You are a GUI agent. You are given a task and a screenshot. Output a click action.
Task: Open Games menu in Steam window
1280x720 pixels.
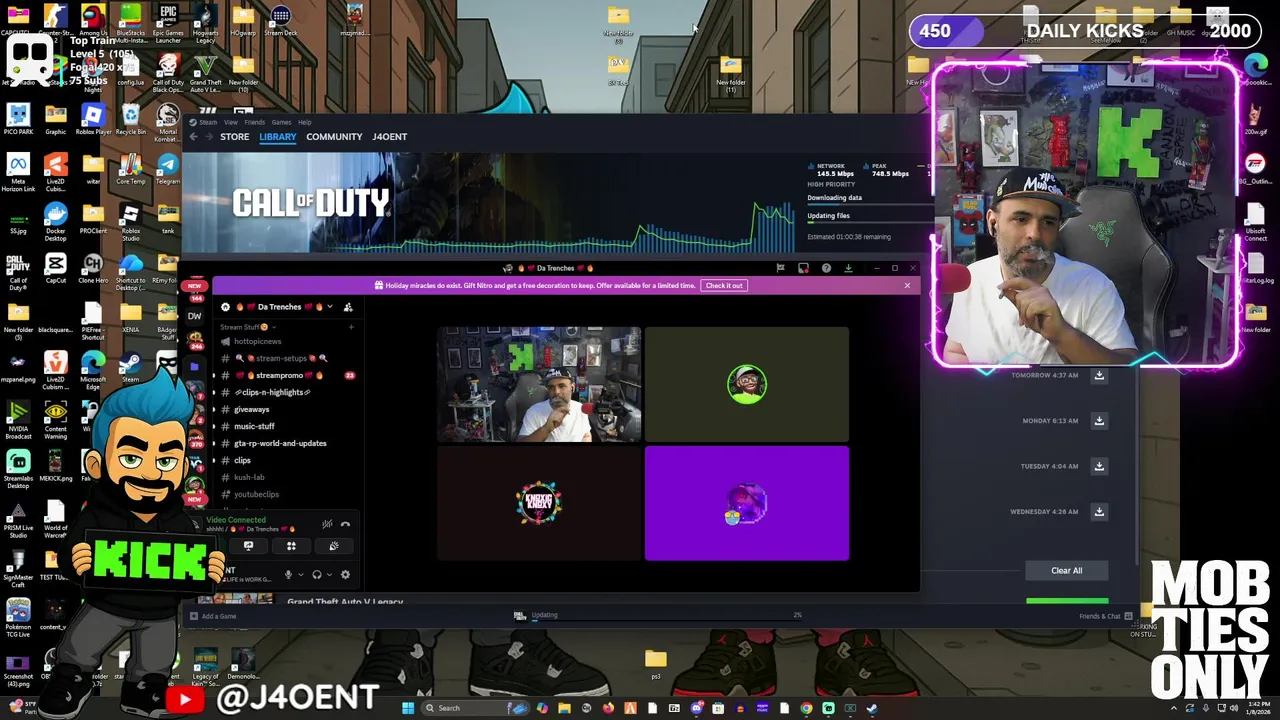[x=281, y=122]
